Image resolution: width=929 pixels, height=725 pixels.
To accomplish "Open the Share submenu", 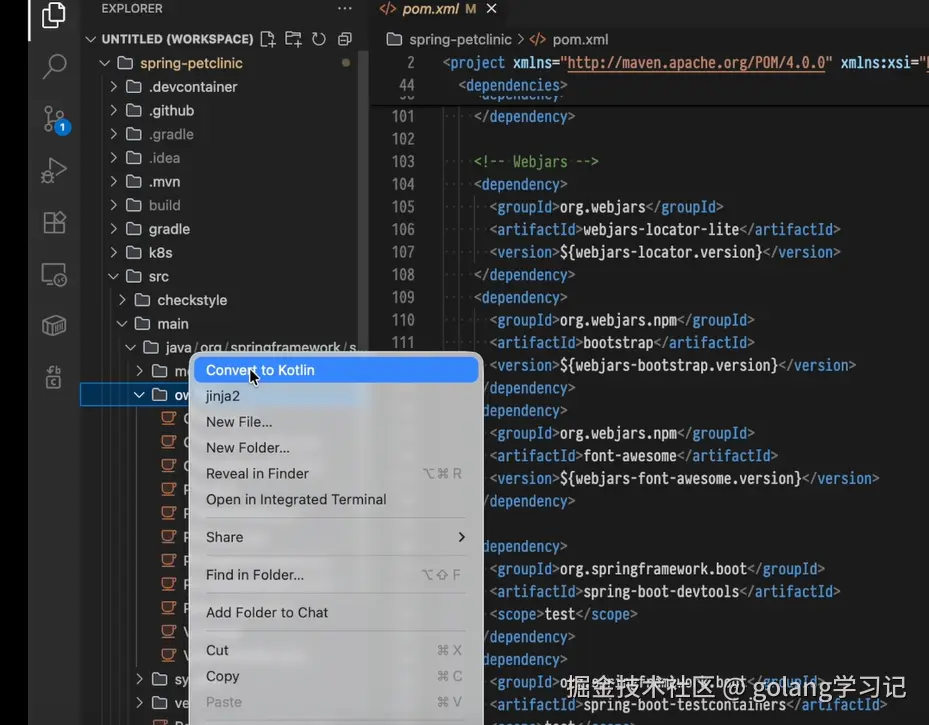I will click(336, 537).
